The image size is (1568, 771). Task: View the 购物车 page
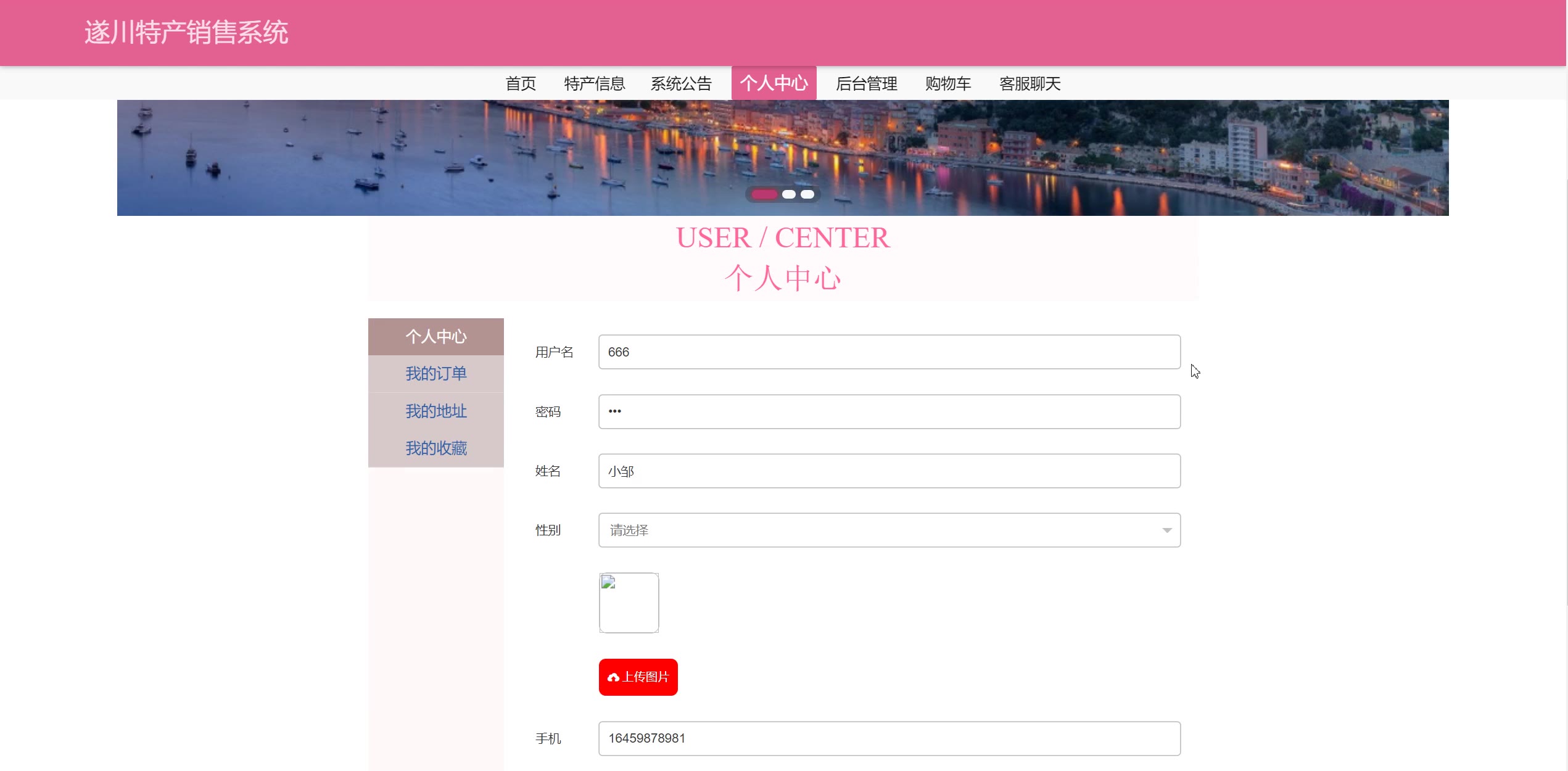click(948, 83)
